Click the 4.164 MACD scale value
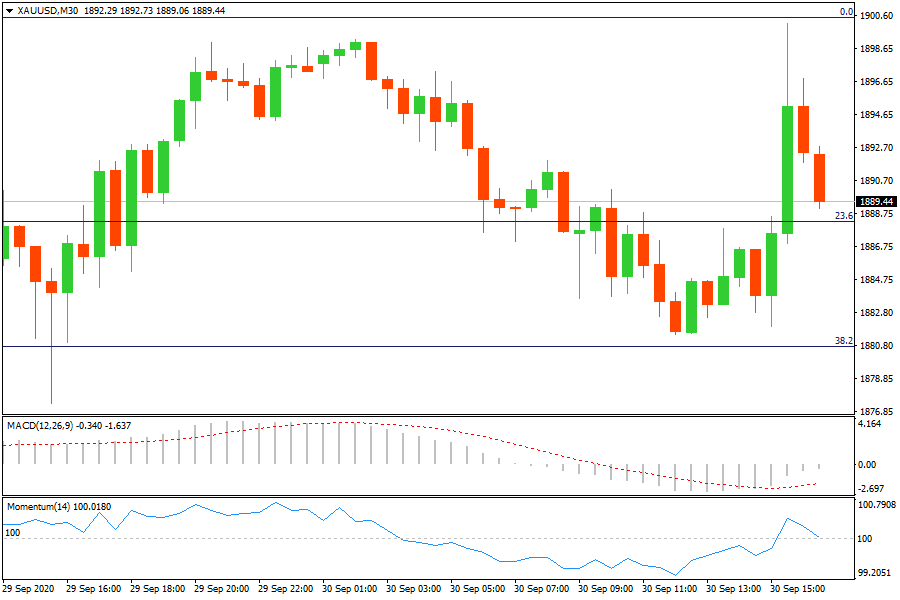Screen dimensions: 900x600 [872, 425]
